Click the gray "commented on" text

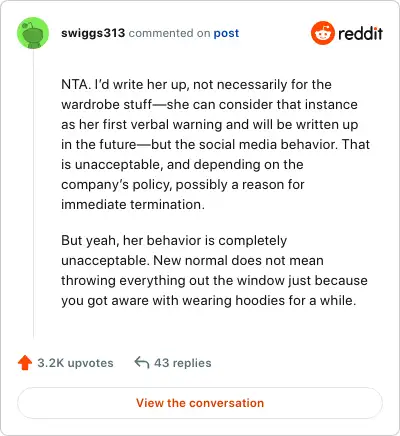[x=169, y=33]
